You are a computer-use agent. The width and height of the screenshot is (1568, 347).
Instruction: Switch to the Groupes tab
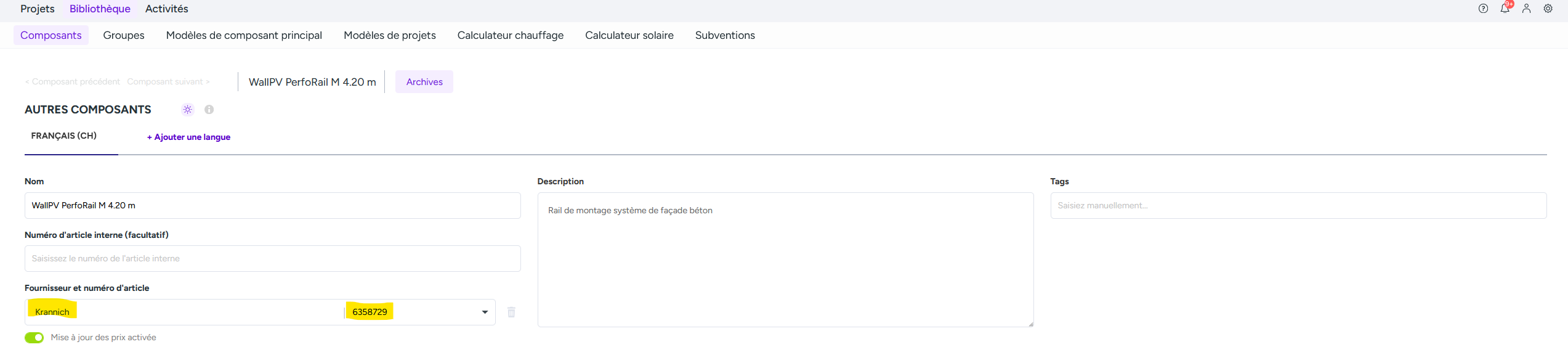click(x=124, y=35)
